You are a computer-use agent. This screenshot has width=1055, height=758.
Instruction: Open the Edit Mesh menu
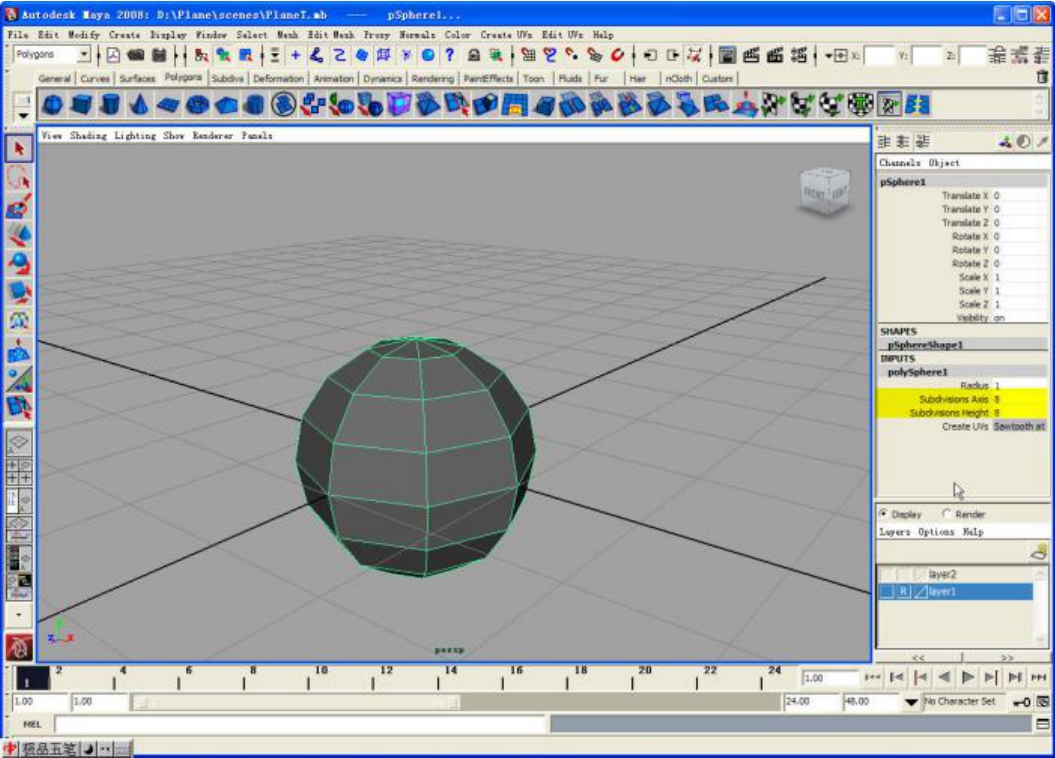(331, 34)
